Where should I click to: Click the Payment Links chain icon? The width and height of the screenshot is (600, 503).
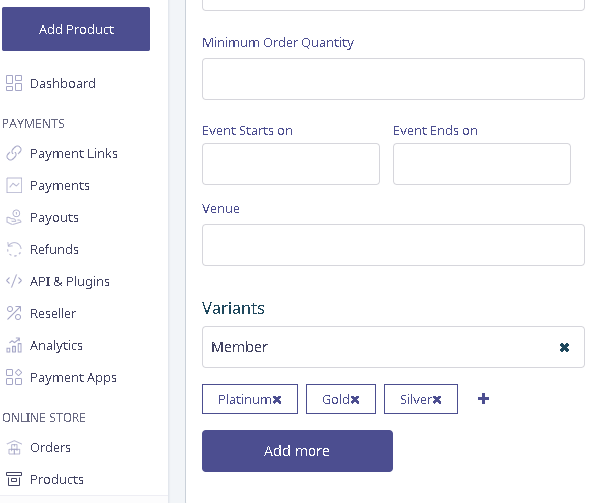pyautogui.click(x=14, y=153)
